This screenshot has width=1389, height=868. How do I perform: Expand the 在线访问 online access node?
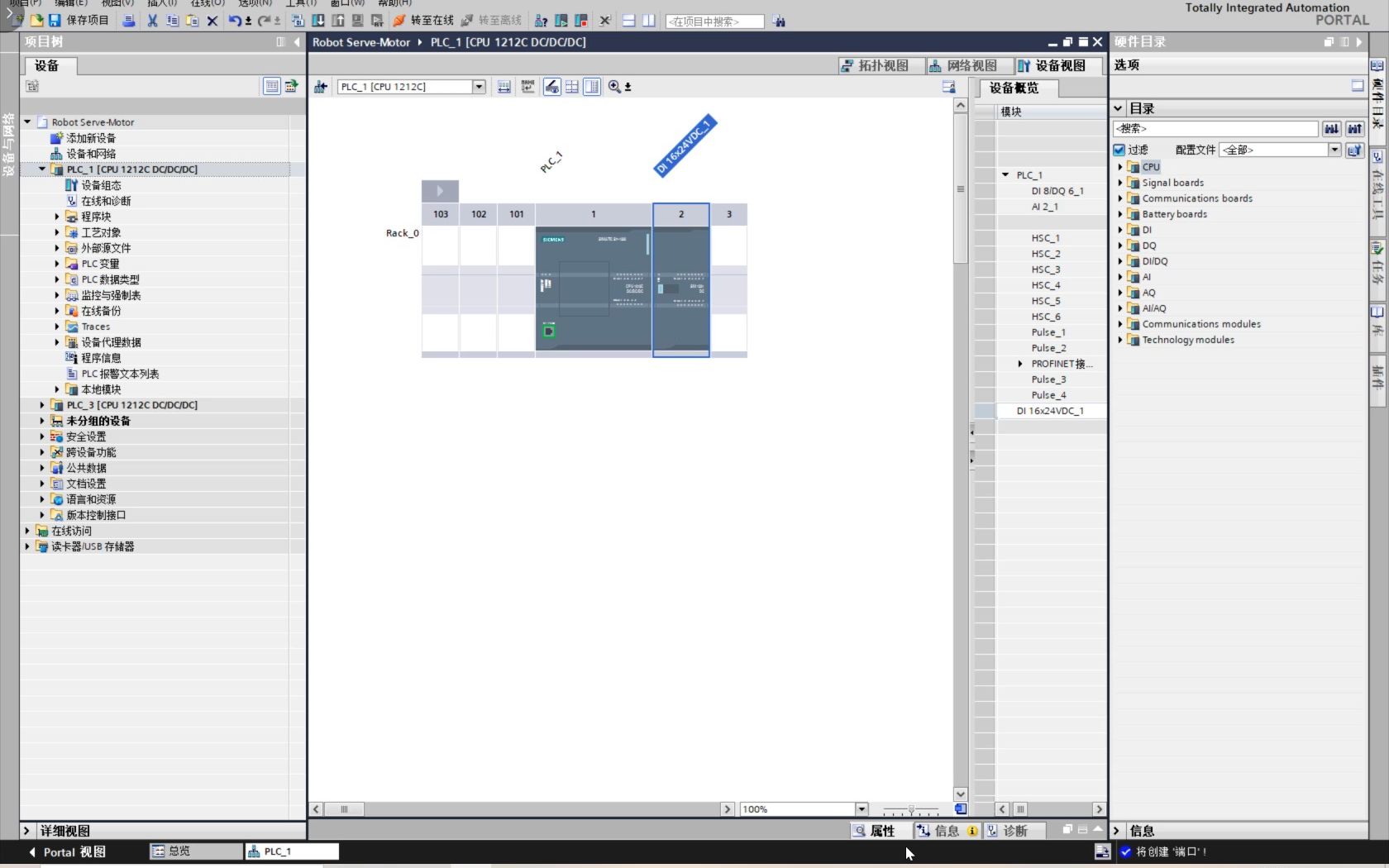[27, 531]
